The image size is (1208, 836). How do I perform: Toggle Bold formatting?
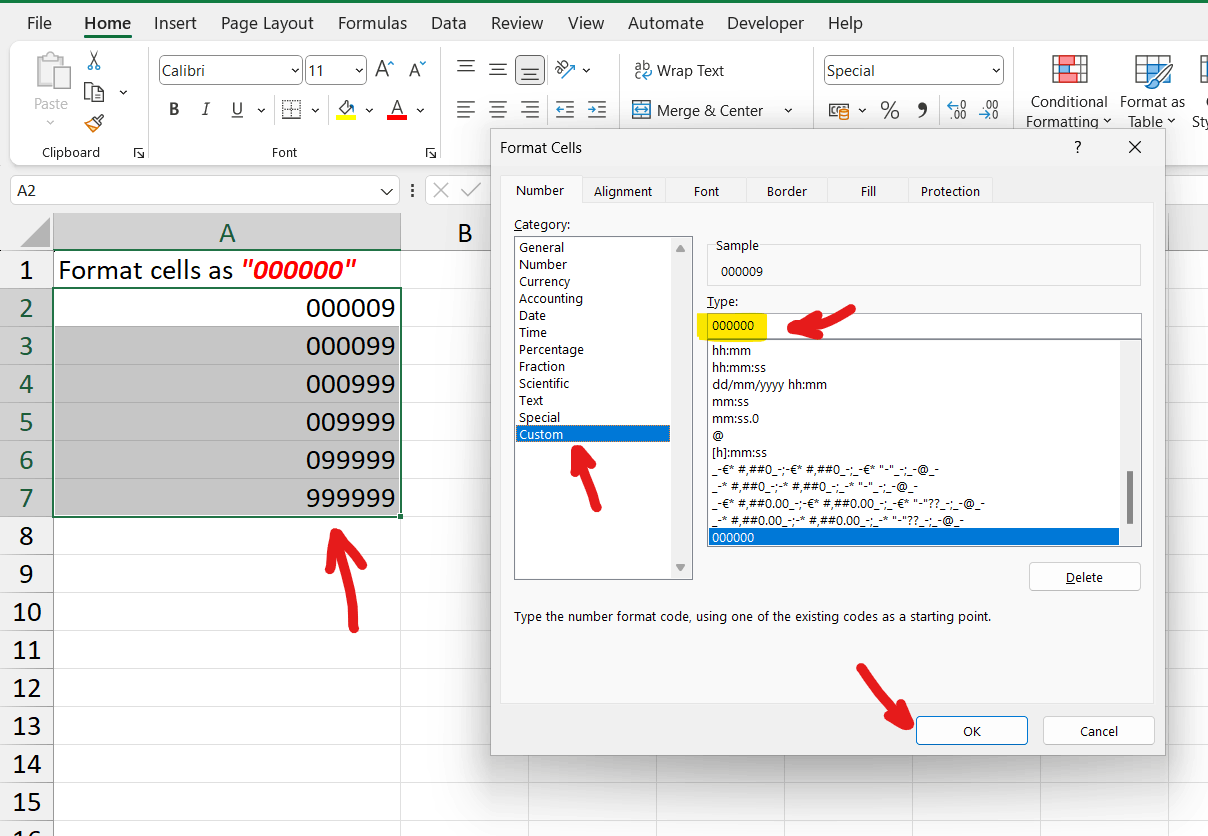click(x=174, y=110)
